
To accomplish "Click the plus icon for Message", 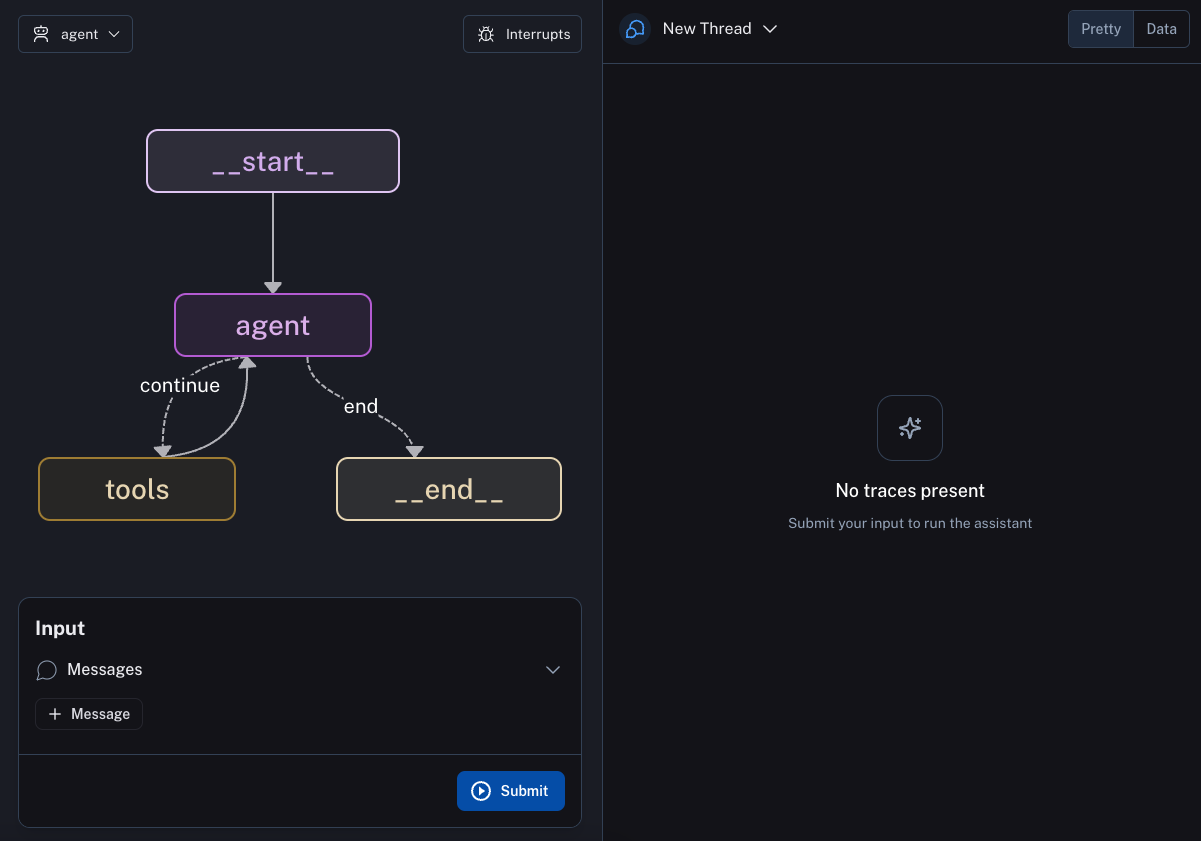I will (55, 714).
